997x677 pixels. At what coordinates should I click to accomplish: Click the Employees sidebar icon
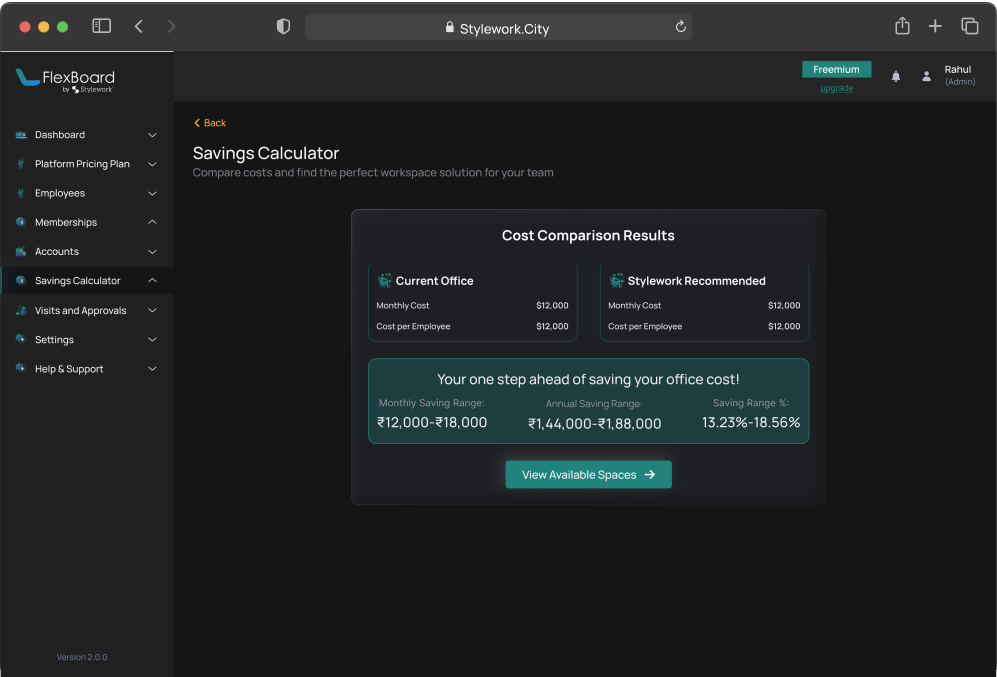coord(21,193)
